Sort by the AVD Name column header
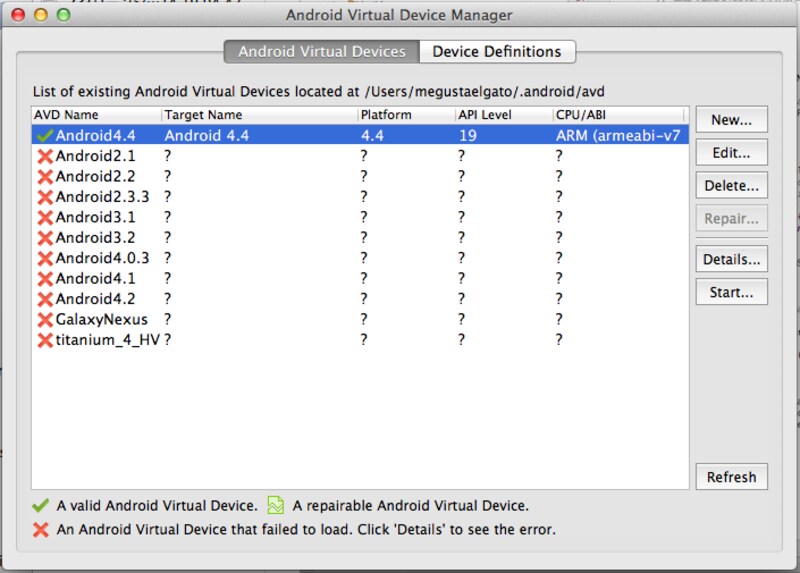The image size is (800, 573). point(96,115)
